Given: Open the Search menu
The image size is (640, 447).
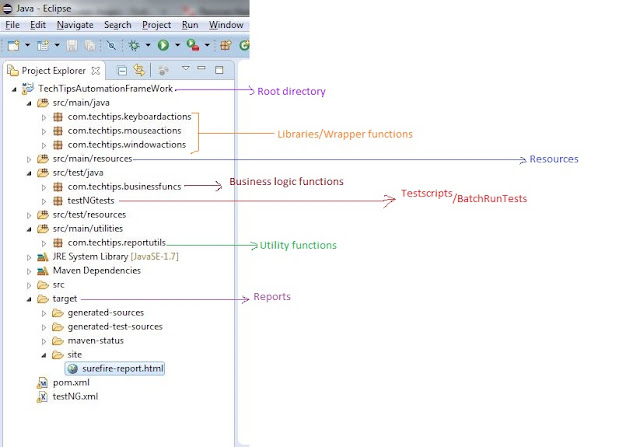Looking at the screenshot, I should 118,25.
